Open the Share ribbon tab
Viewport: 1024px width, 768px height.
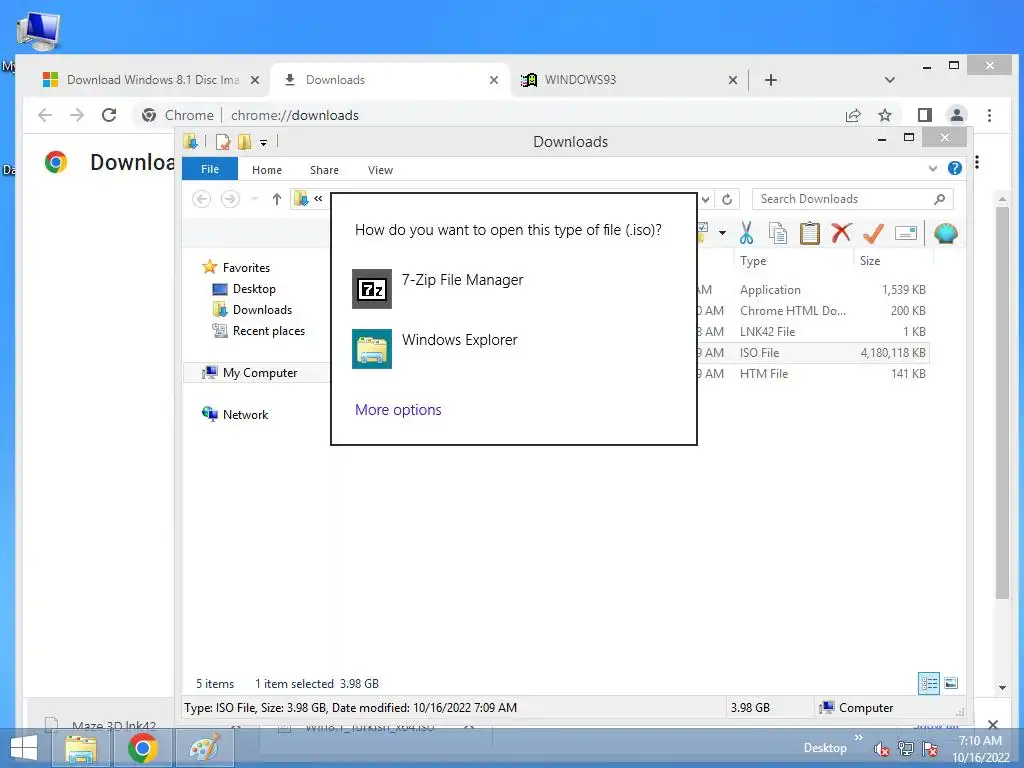click(324, 170)
